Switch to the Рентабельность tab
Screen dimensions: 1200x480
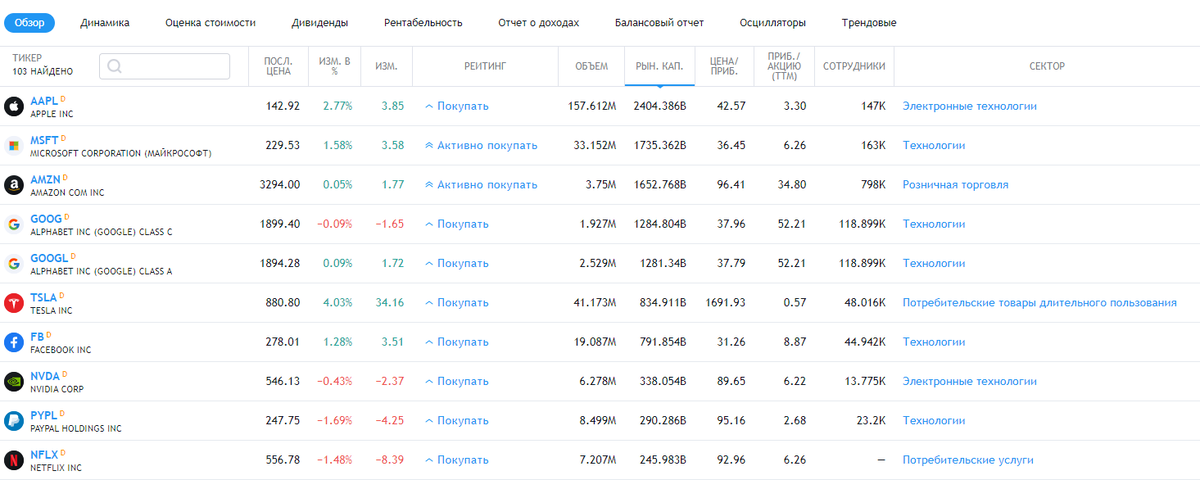click(x=423, y=22)
